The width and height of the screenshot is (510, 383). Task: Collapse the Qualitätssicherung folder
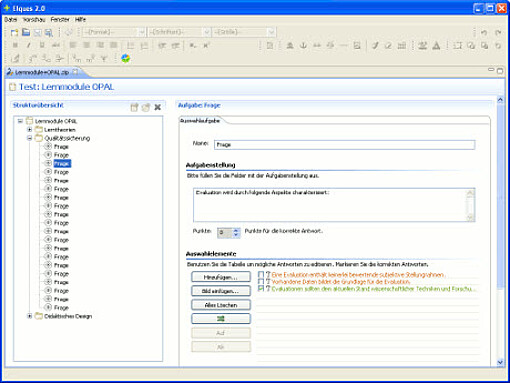click(30, 138)
